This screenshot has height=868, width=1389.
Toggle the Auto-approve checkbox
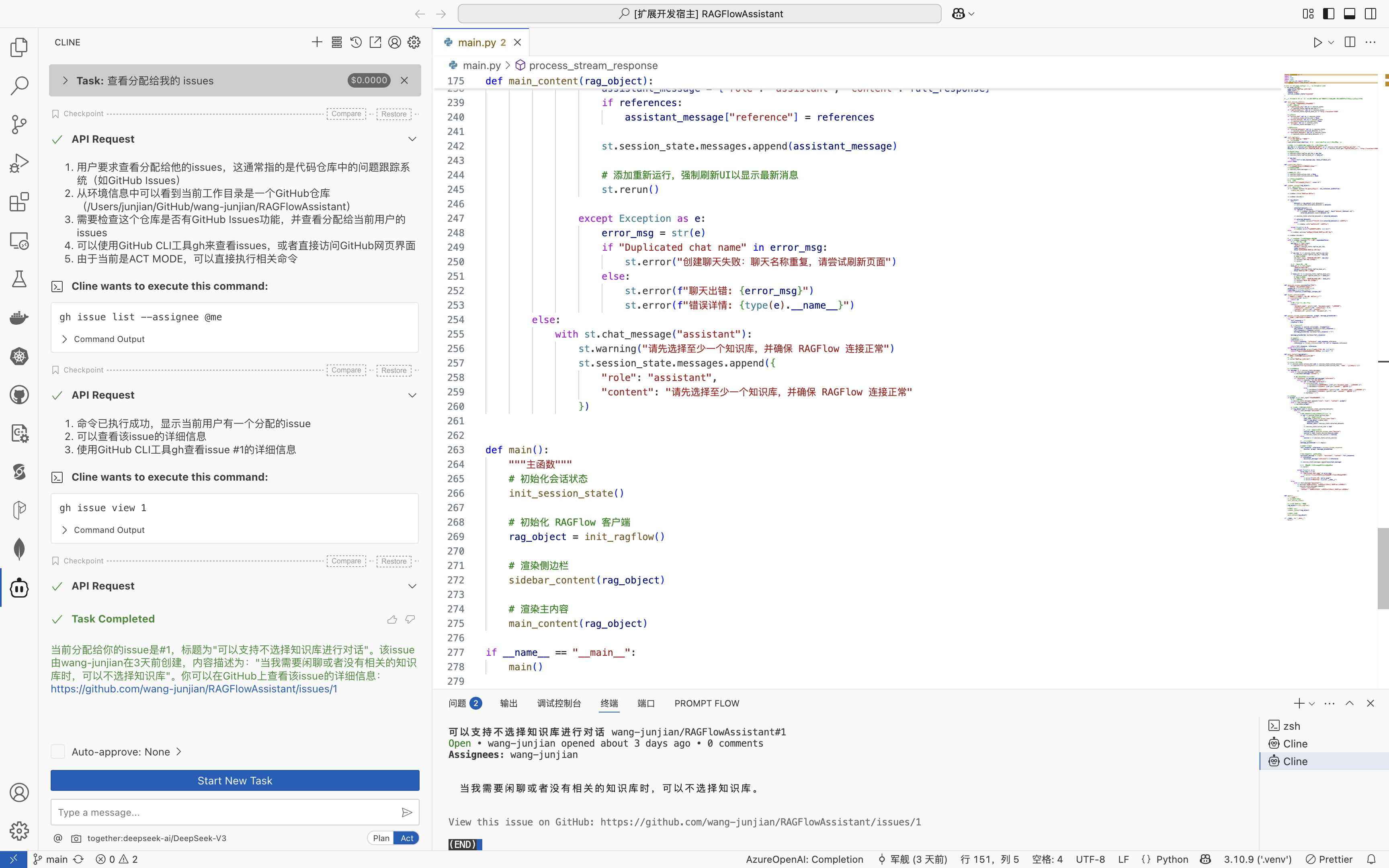[x=58, y=751]
